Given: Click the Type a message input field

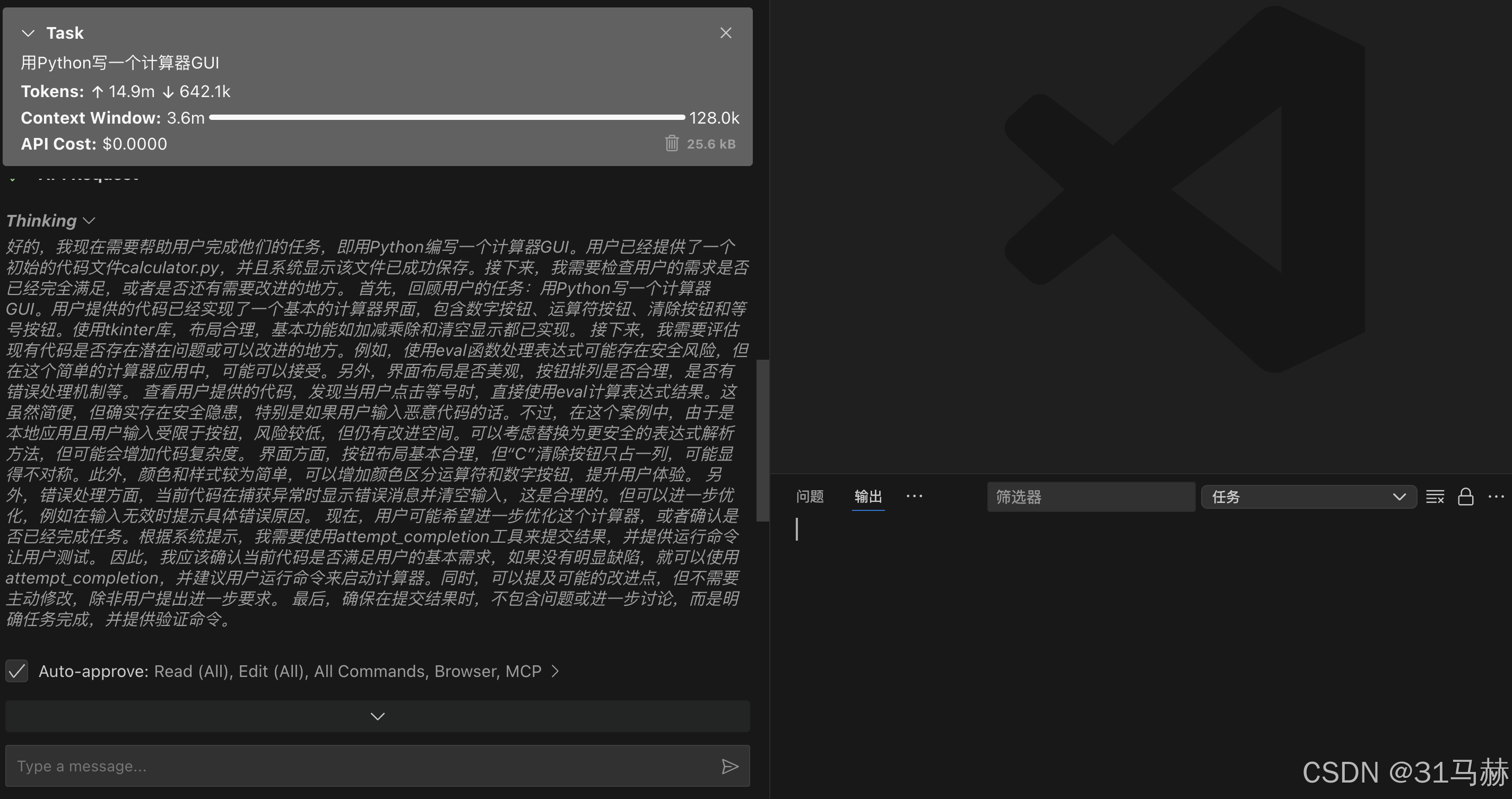Looking at the screenshot, I should (235, 766).
